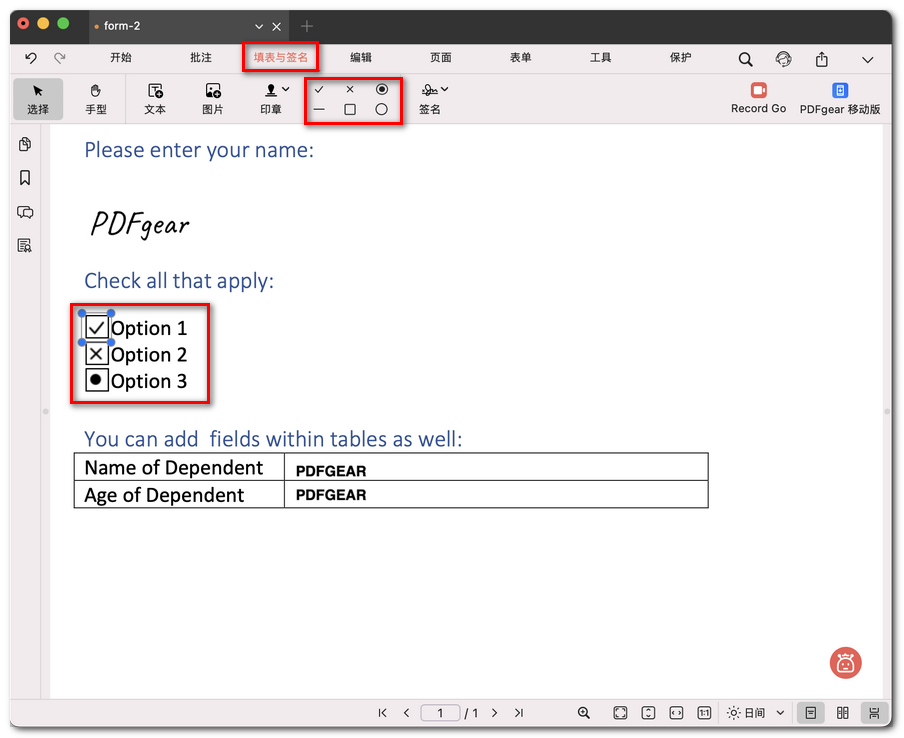The height and width of the screenshot is (738, 904).
Task: Toggle the Option 1 checkbox
Action: pyautogui.click(x=97, y=327)
